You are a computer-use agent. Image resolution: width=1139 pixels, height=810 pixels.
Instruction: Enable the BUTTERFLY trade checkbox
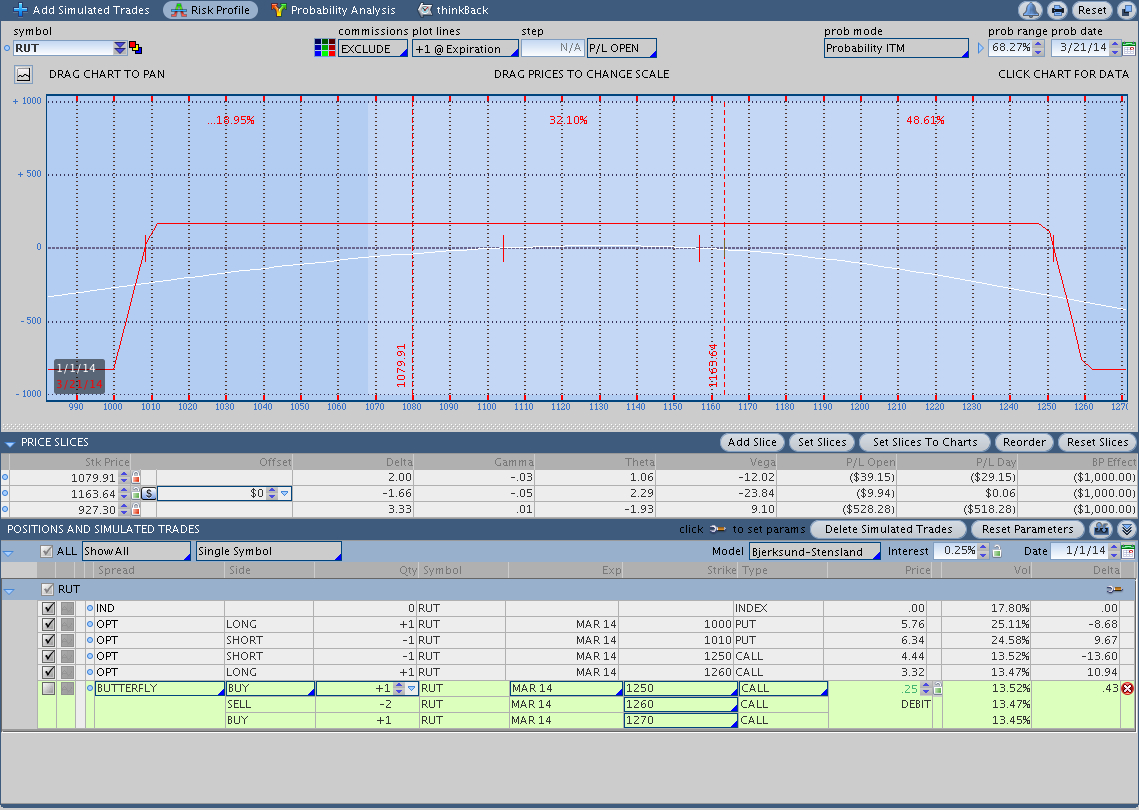[x=48, y=688]
